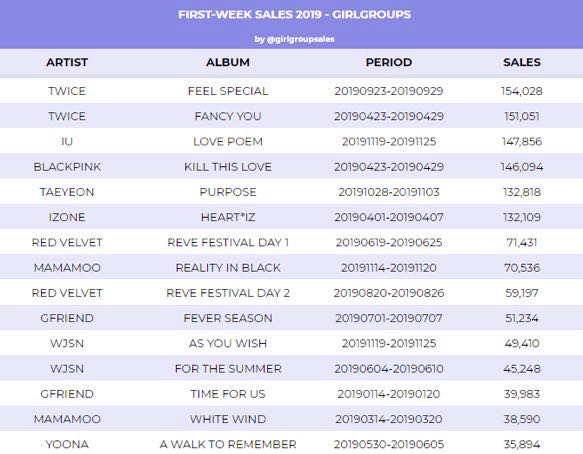583x454 pixels.
Task: Click the REALITY IN BLACK album cell
Action: (x=228, y=268)
